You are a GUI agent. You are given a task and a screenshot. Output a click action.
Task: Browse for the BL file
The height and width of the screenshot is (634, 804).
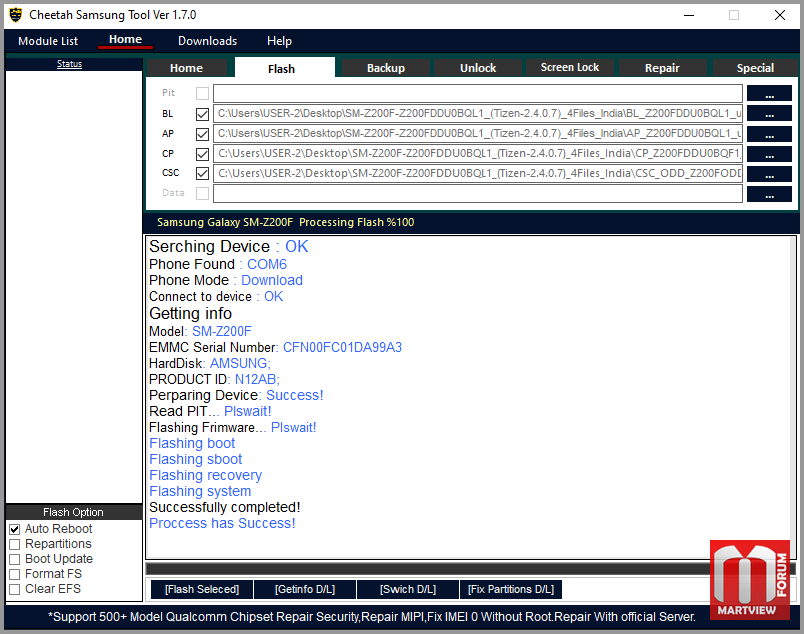pyautogui.click(x=768, y=114)
